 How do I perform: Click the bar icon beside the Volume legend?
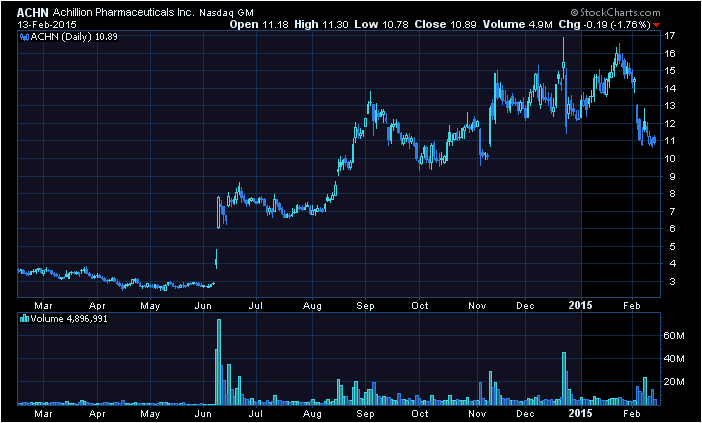[25, 319]
